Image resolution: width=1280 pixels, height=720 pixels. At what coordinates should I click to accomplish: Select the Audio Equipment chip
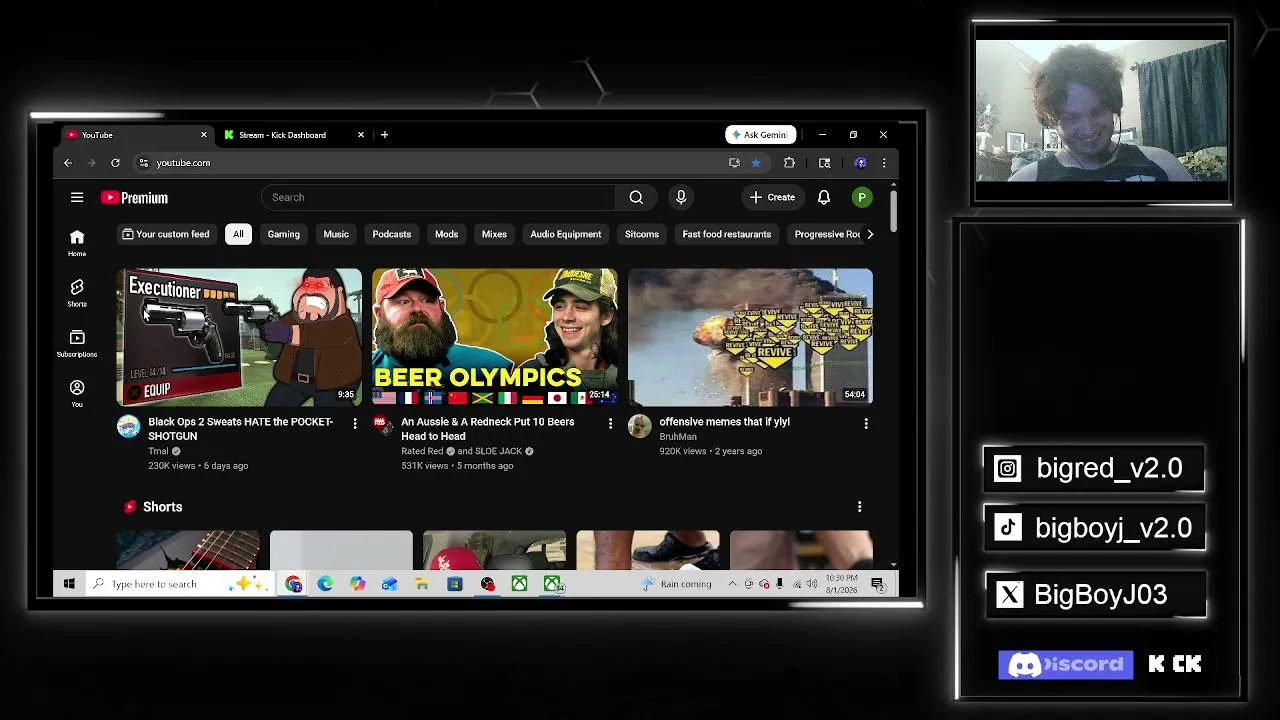(566, 234)
